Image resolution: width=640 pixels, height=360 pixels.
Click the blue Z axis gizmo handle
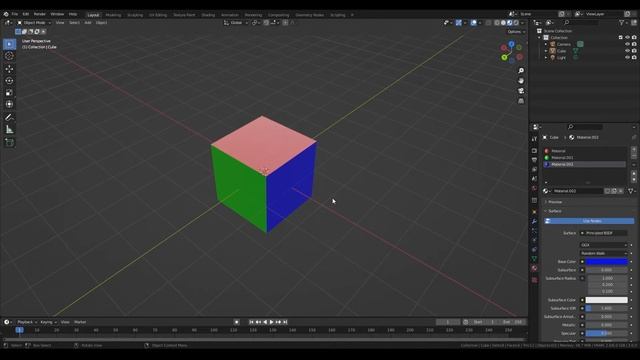pos(511,44)
